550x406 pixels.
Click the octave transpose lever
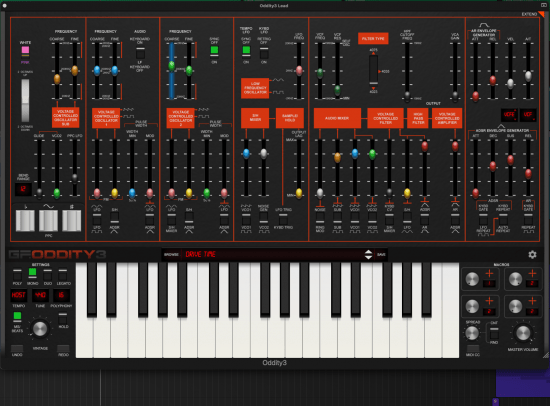(x=25, y=100)
